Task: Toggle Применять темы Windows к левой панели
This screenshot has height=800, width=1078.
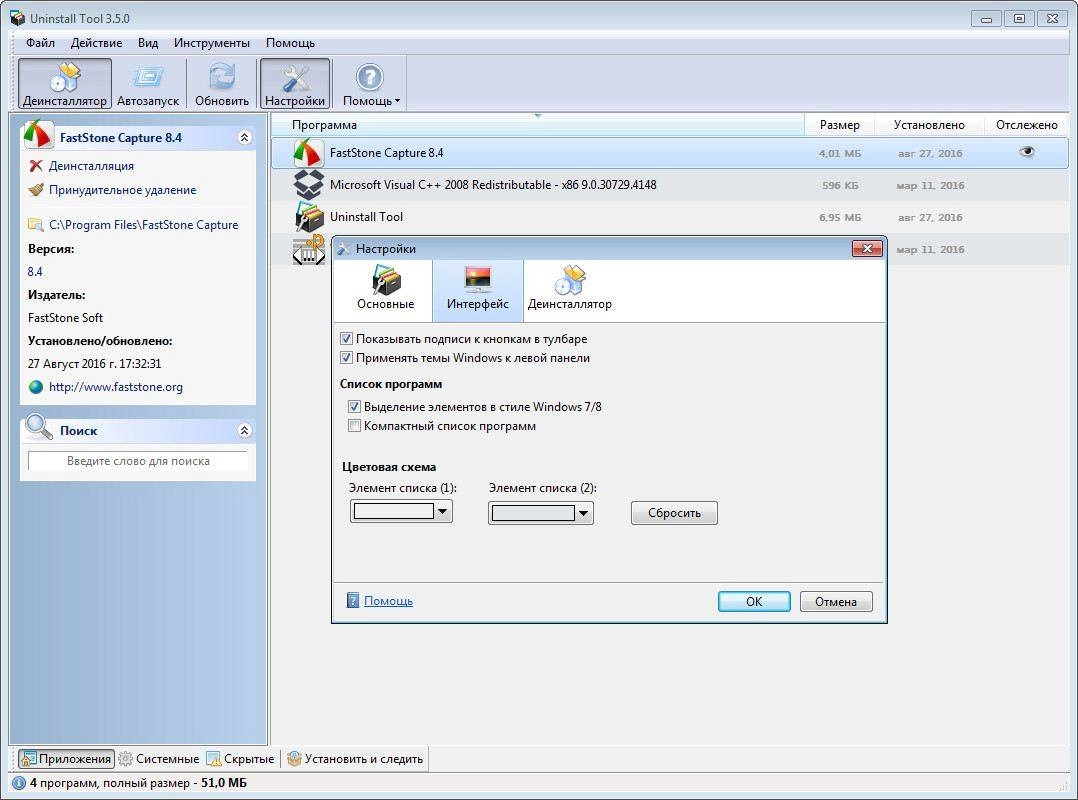Action: point(346,358)
